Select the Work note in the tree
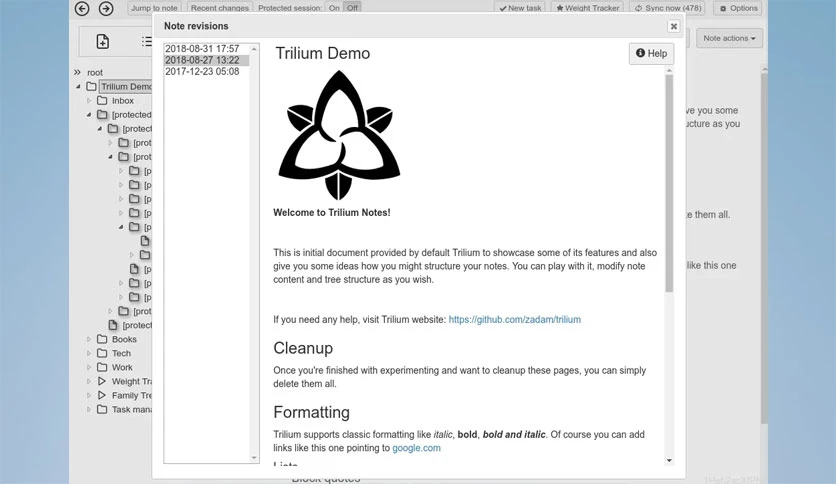Viewport: 836px width, 484px height. pyautogui.click(x=122, y=367)
